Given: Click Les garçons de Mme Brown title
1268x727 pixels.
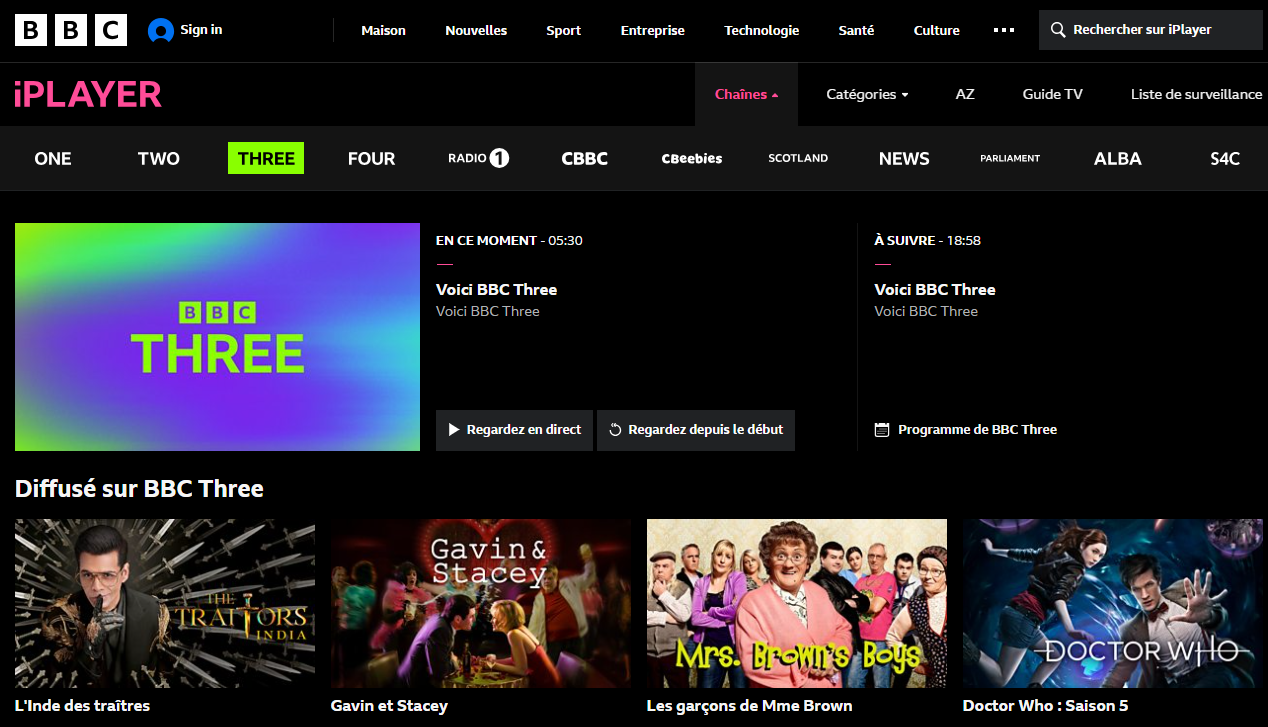Looking at the screenshot, I should coord(750,706).
